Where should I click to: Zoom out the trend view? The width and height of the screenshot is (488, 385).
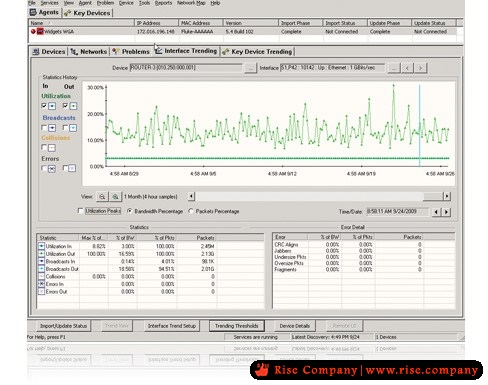pos(102,197)
